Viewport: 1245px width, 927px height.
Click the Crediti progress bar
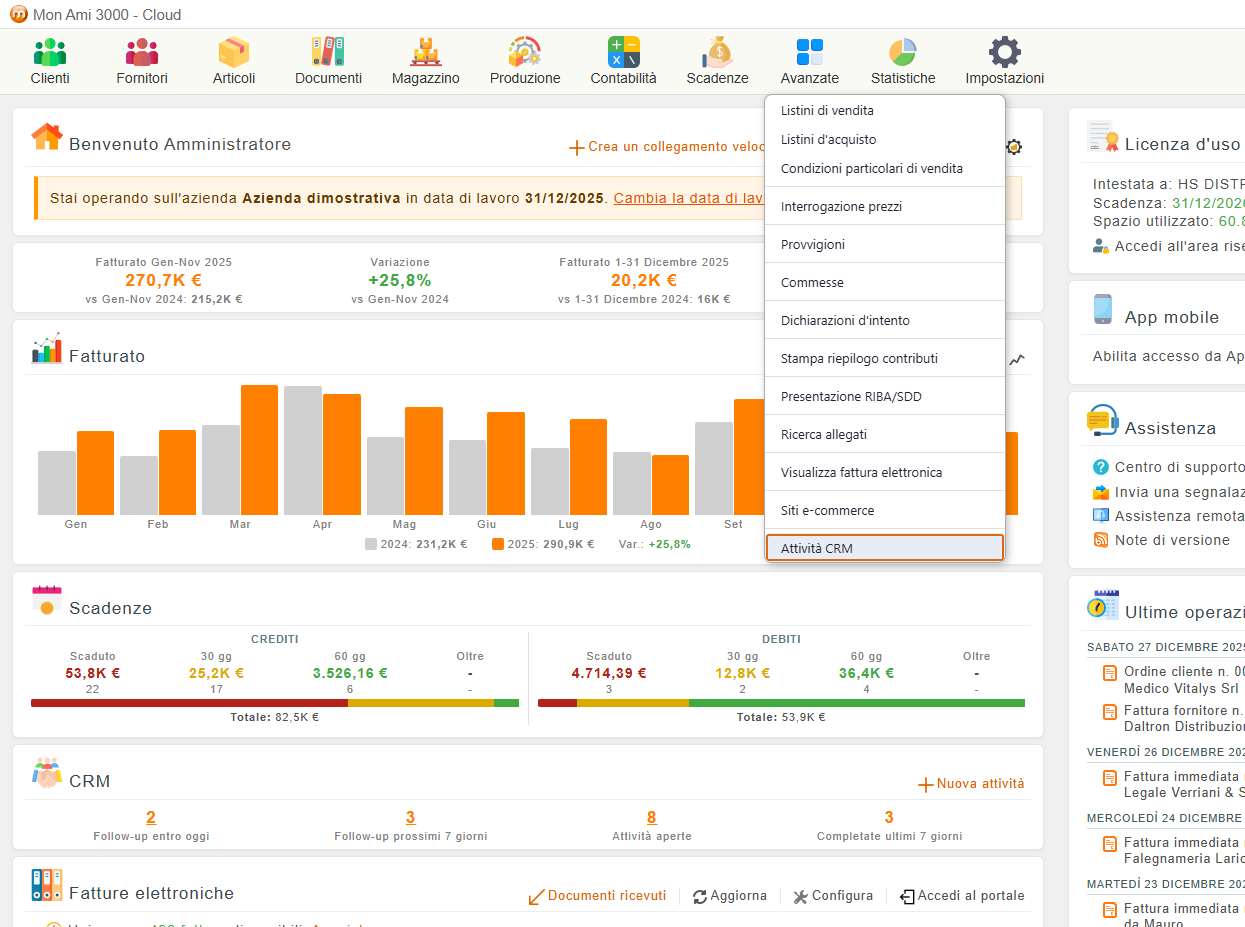275,703
